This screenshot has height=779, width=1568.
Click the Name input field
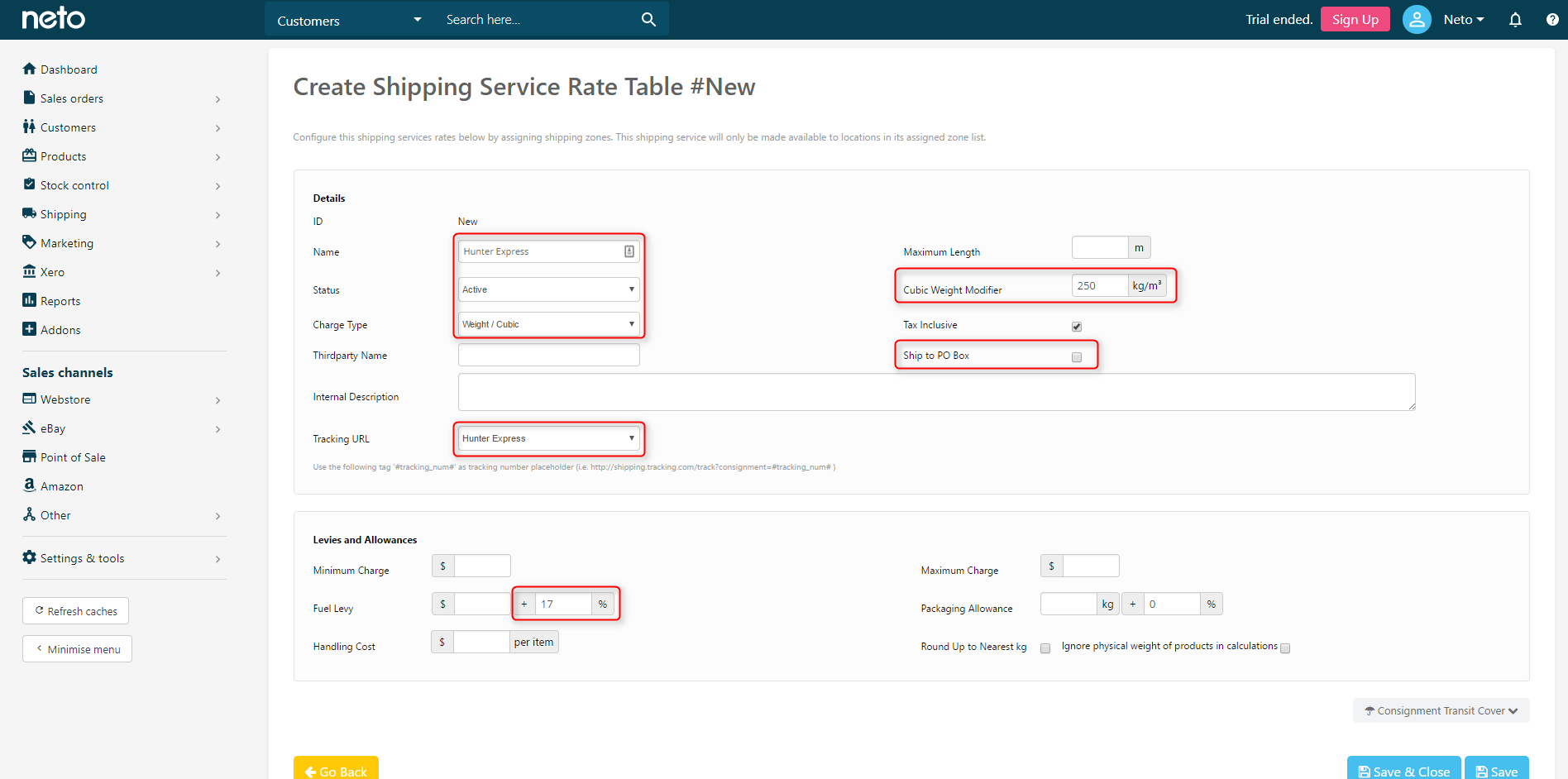pyautogui.click(x=548, y=251)
